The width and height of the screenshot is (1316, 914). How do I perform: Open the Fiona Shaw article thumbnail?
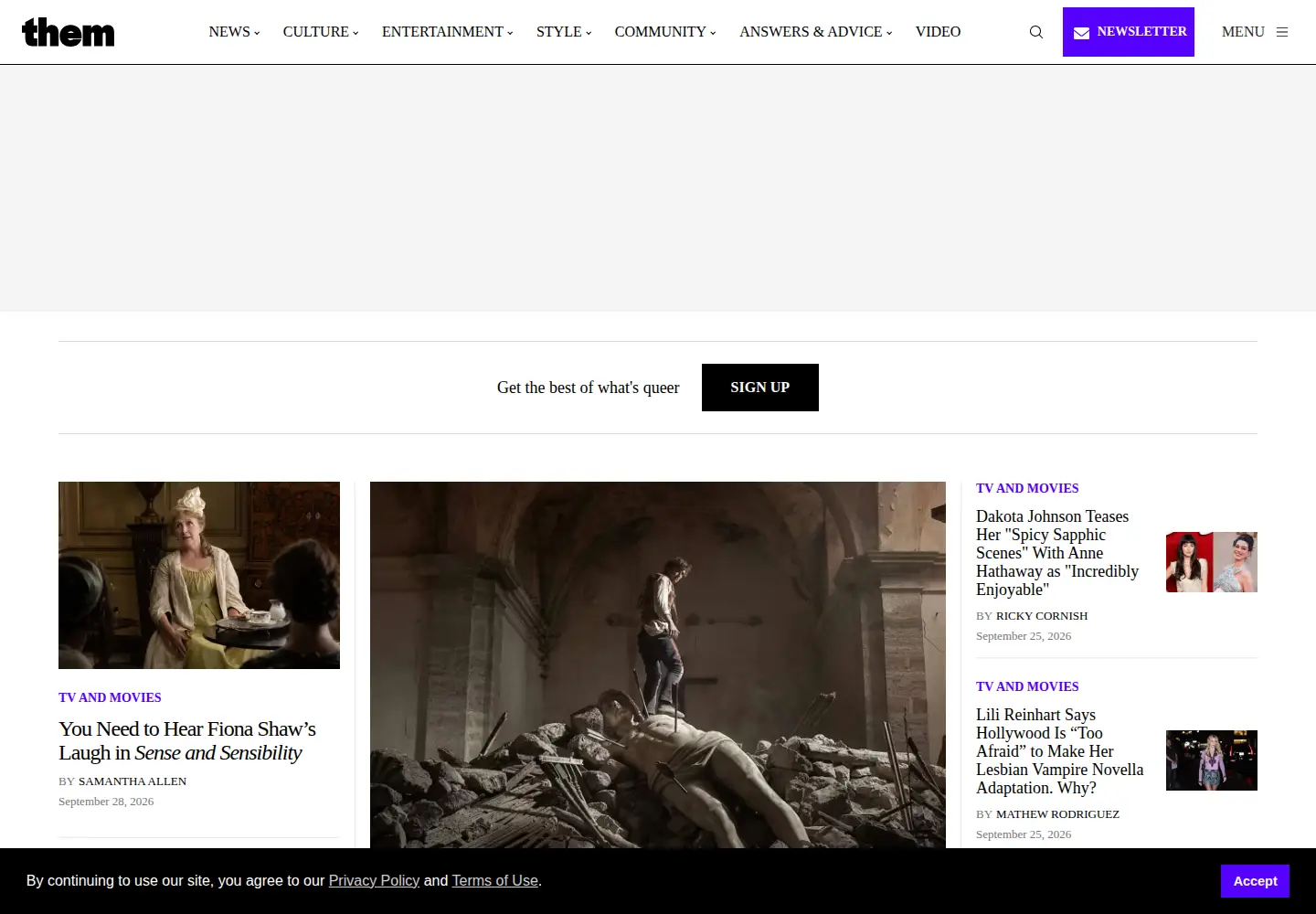199,576
